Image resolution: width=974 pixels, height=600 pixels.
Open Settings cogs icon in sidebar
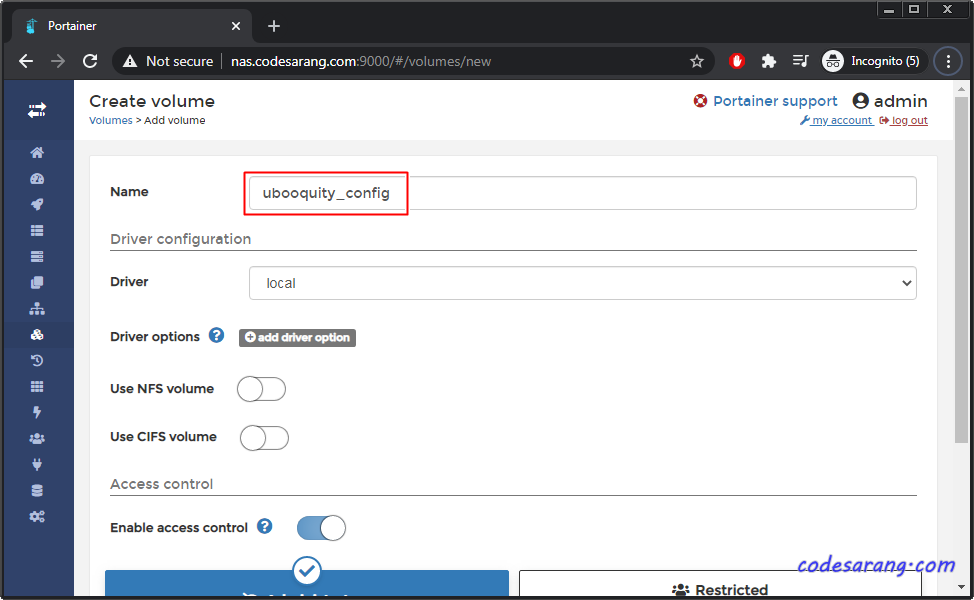(x=37, y=517)
